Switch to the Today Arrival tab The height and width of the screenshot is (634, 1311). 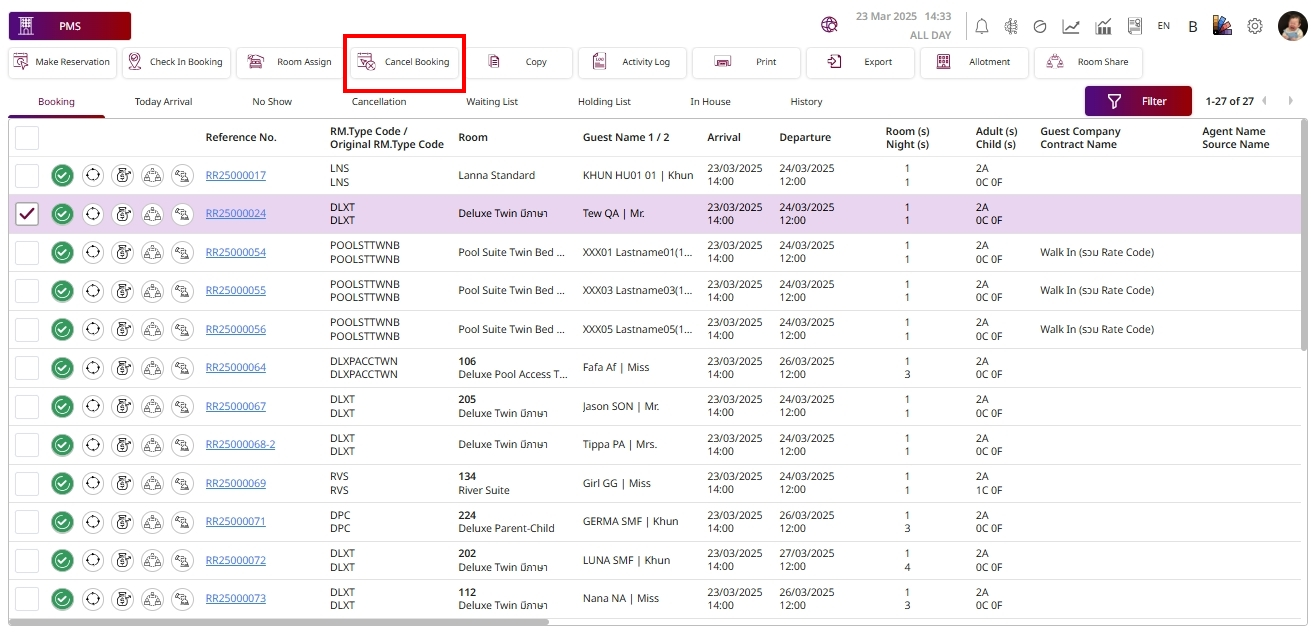click(x=163, y=102)
